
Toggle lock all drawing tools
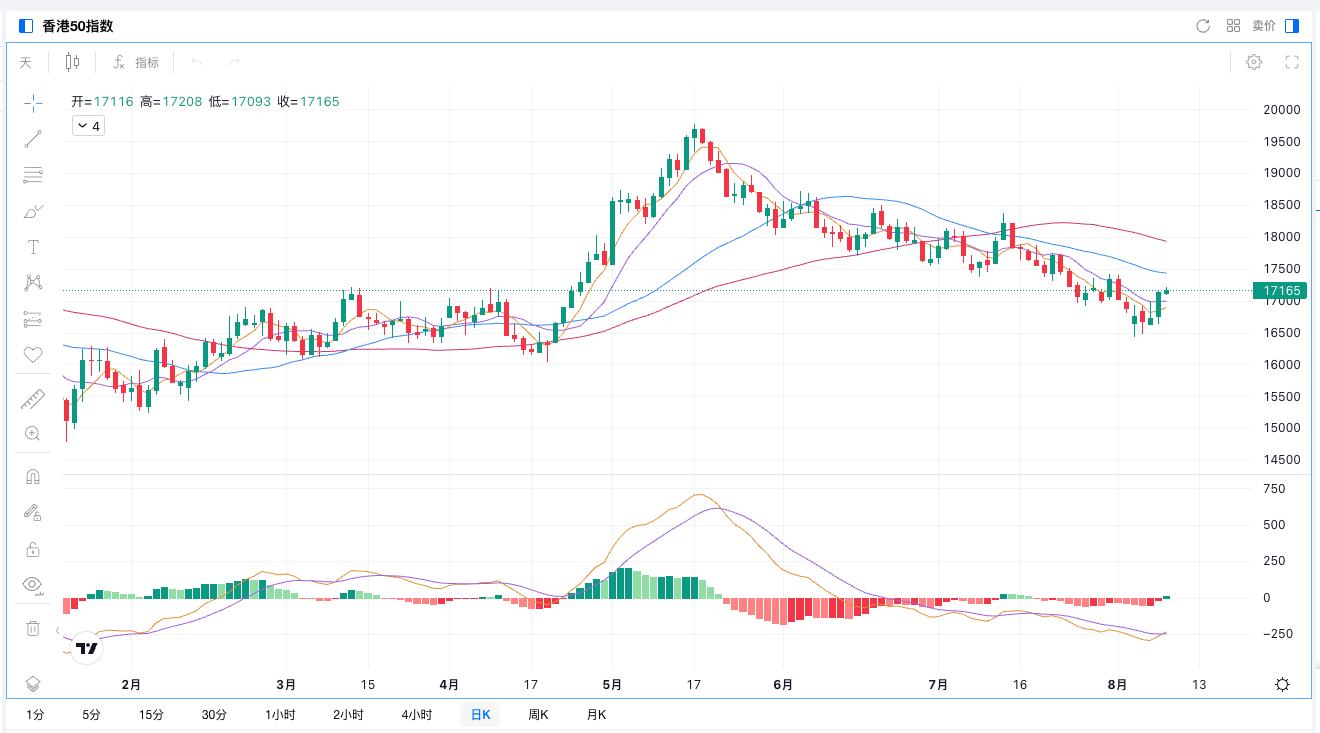click(33, 549)
